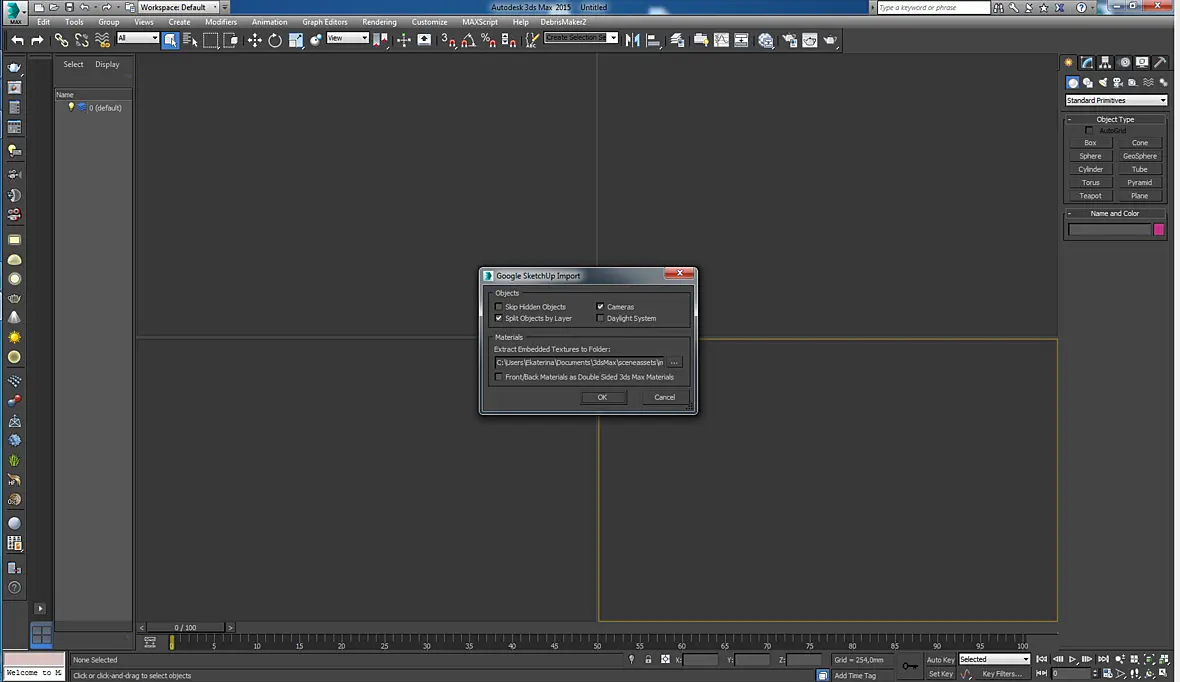Click OK in SketchUp Import dialog
This screenshot has height=682, width=1180.
(x=603, y=397)
